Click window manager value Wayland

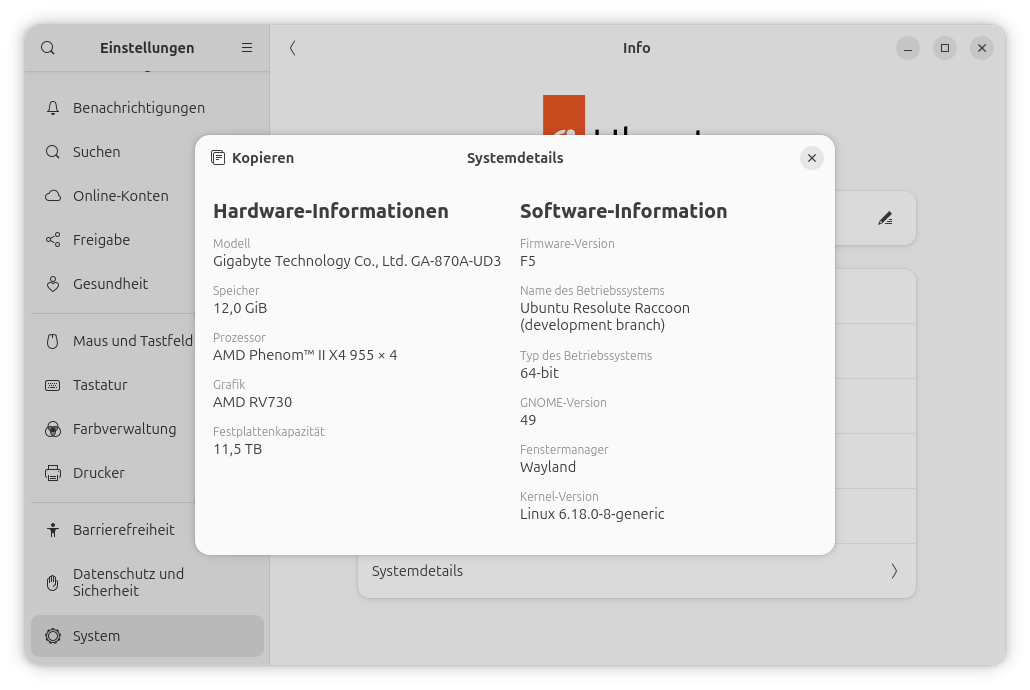click(548, 467)
